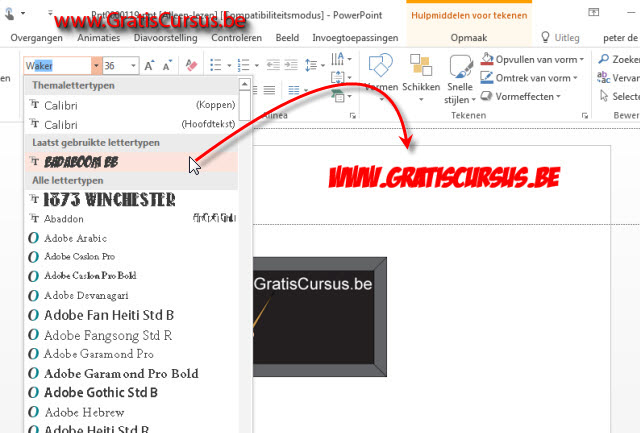Screen dimensions: 640x433
Task: Change text direction
Action: pos(338,59)
